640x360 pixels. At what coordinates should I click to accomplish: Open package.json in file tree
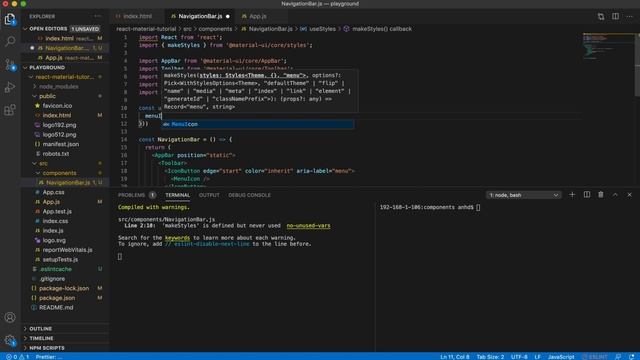coord(57,298)
